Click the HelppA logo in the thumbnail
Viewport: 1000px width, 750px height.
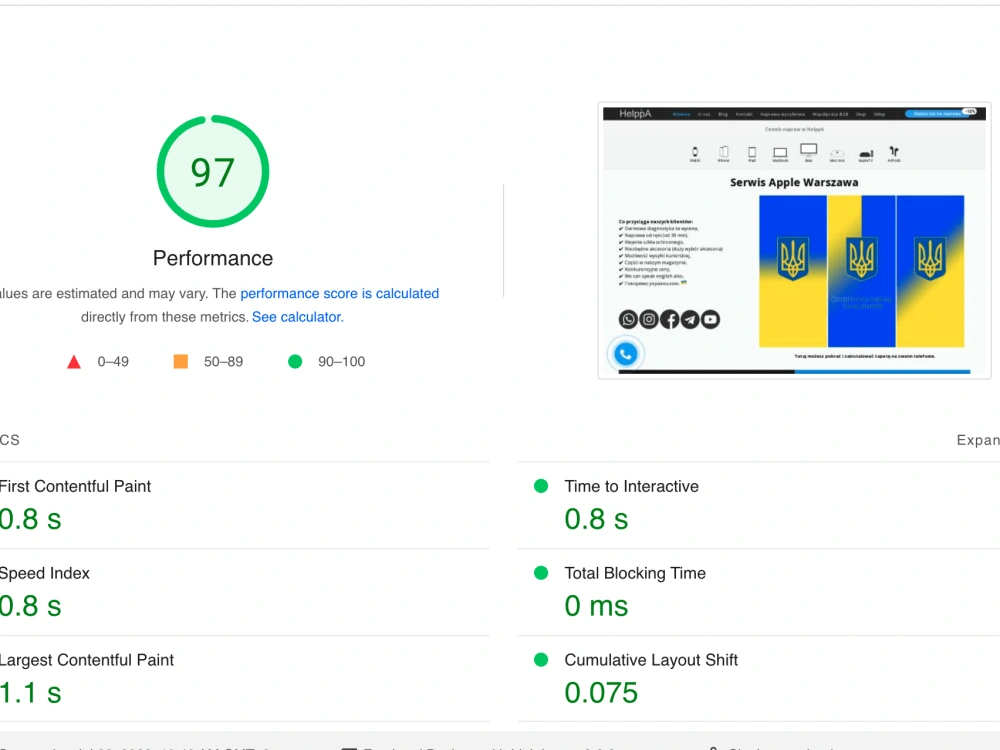point(635,114)
